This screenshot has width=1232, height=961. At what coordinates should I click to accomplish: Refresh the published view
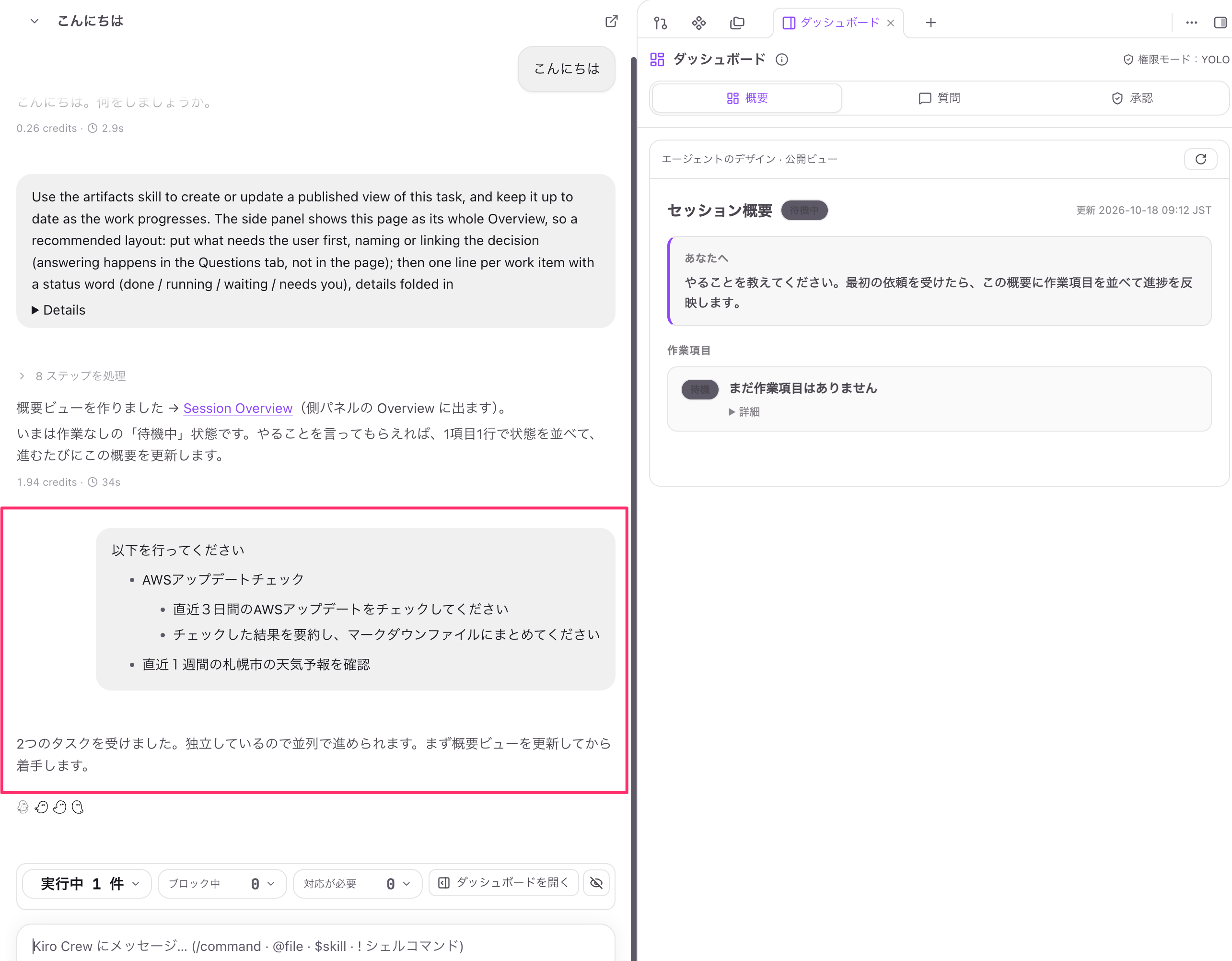1200,159
